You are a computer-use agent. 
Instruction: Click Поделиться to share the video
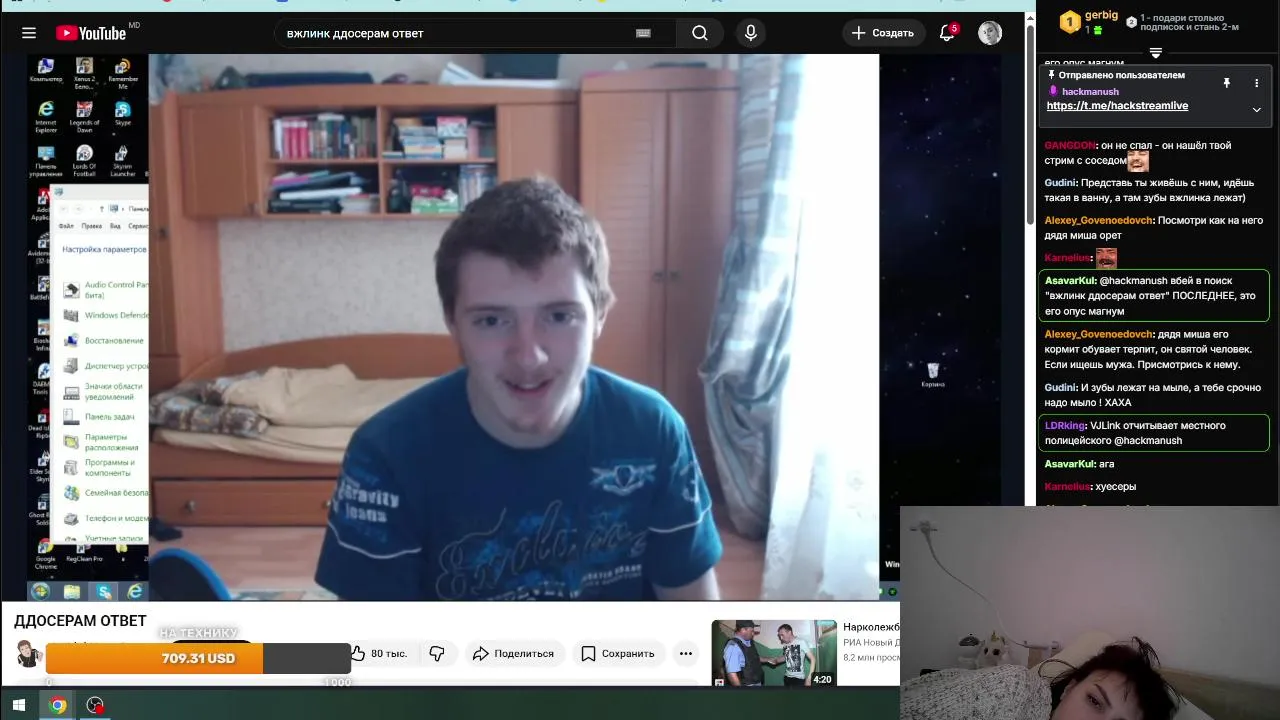coord(514,653)
